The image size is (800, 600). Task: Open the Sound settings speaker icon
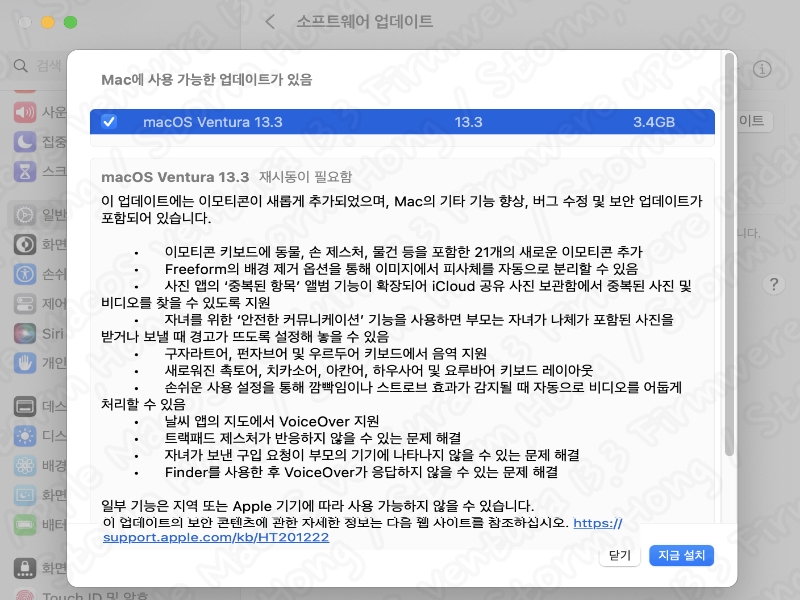click(25, 112)
